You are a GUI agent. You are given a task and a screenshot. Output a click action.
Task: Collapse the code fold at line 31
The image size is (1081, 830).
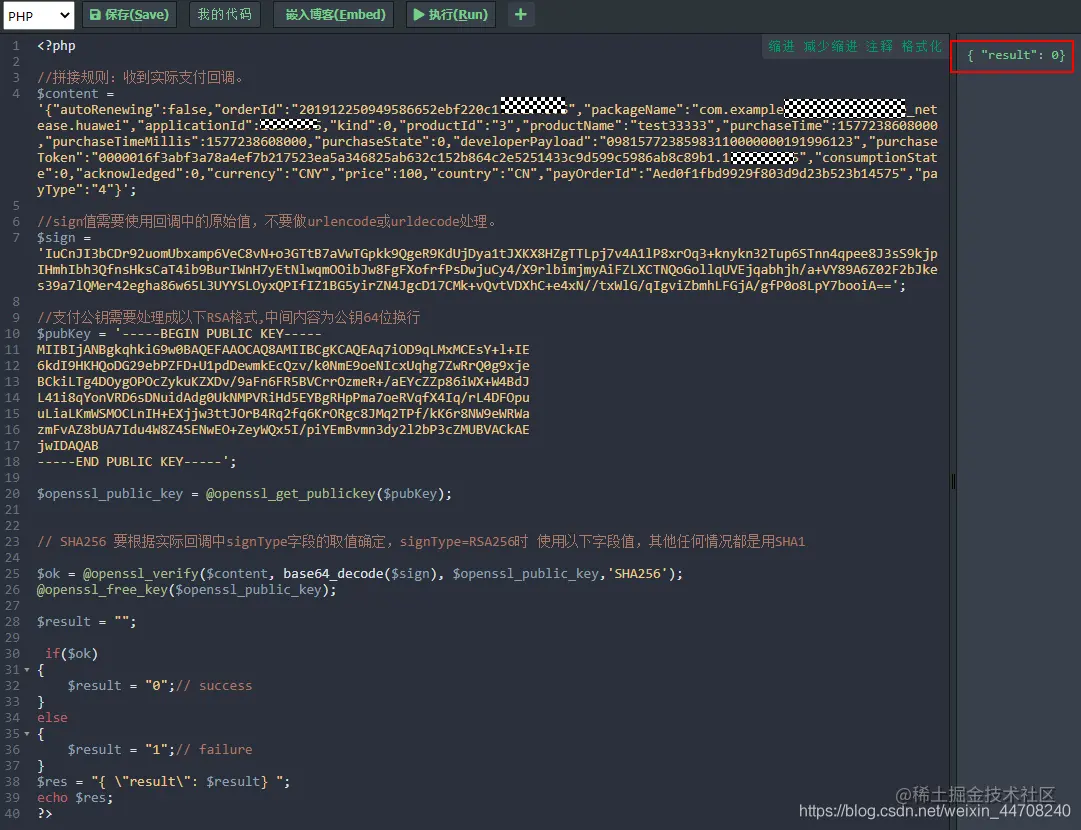tap(27, 670)
